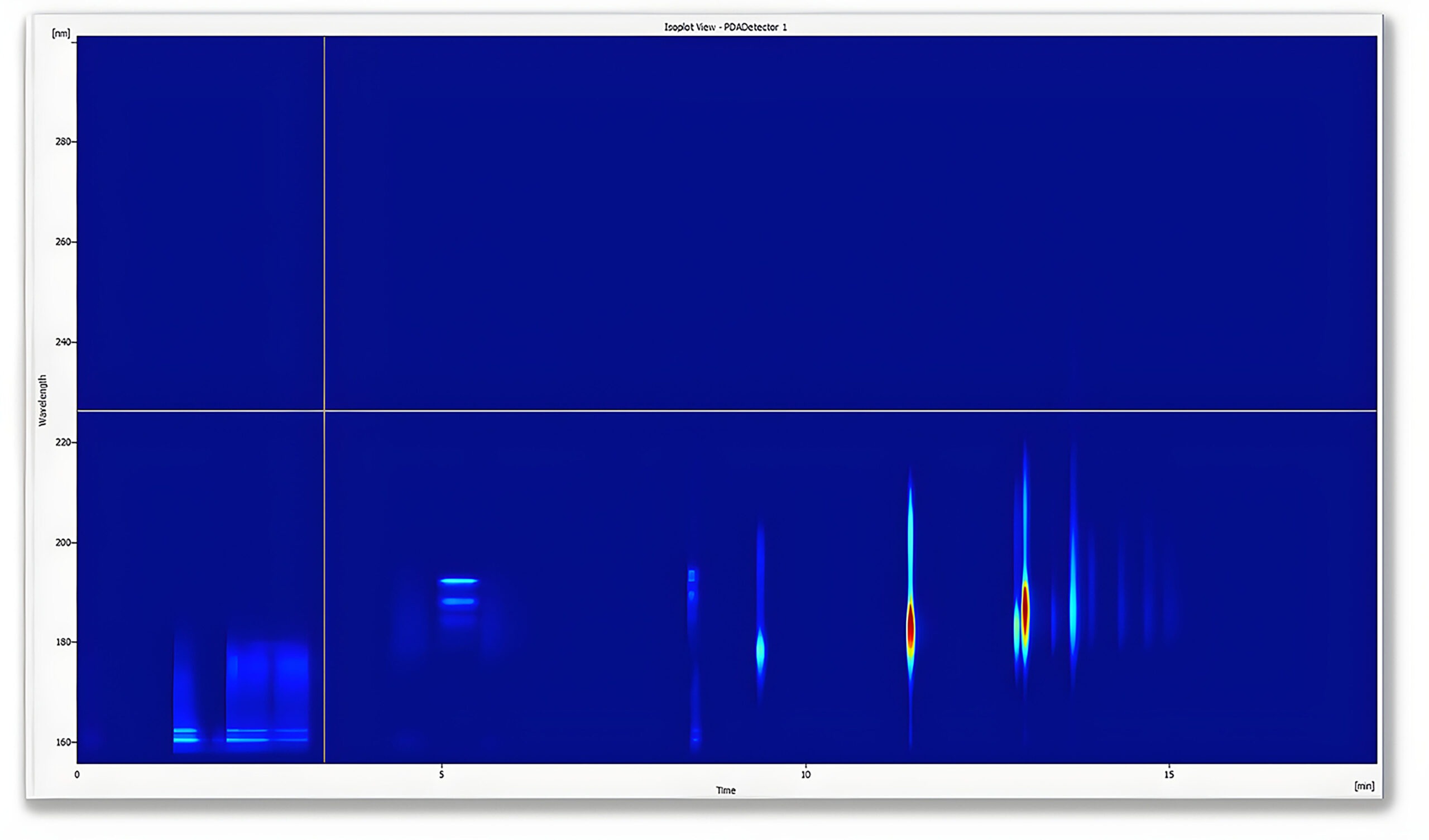
Task: Click the upper cyan band near 5 minutes
Action: [459, 581]
